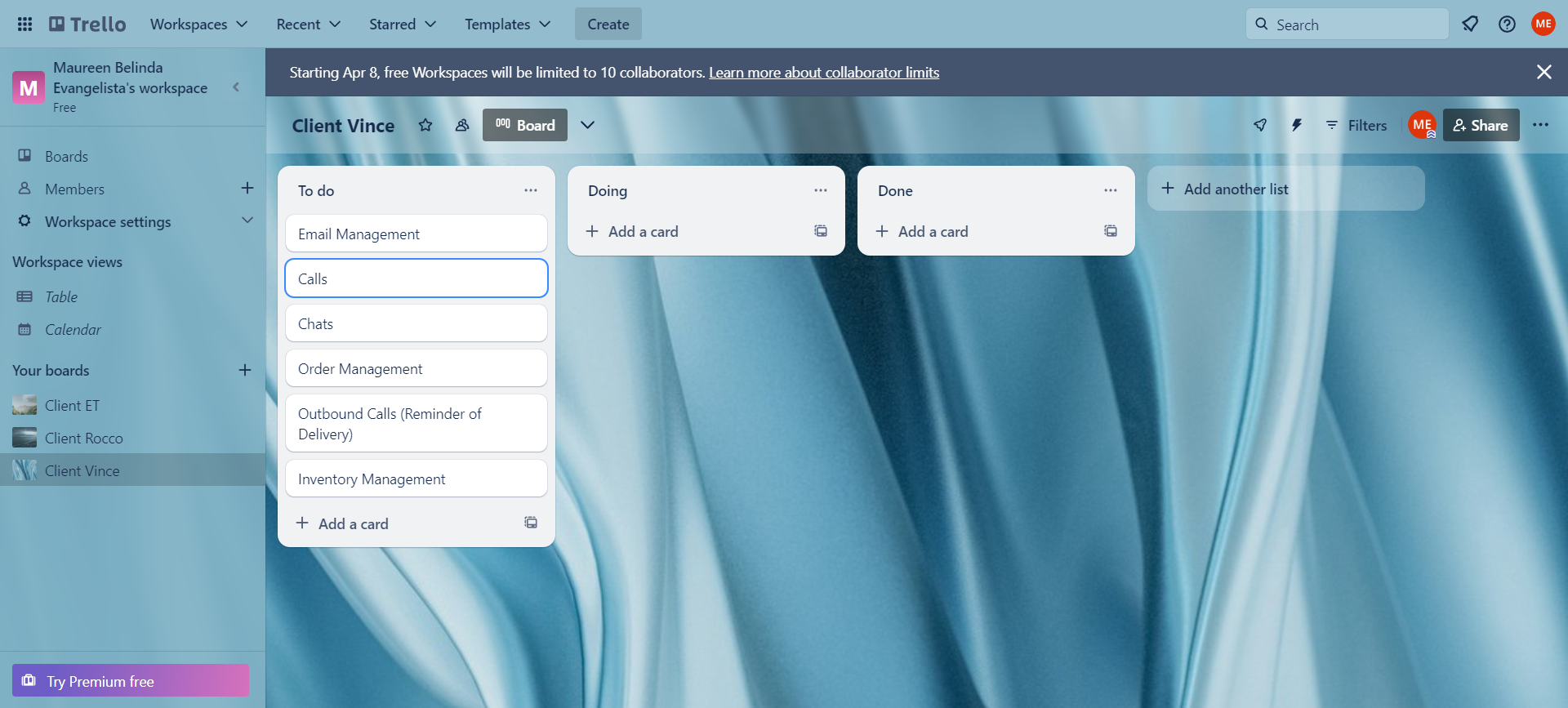This screenshot has width=1568, height=708.
Task: Expand Workspace settings in sidebar
Action: pyautogui.click(x=132, y=221)
